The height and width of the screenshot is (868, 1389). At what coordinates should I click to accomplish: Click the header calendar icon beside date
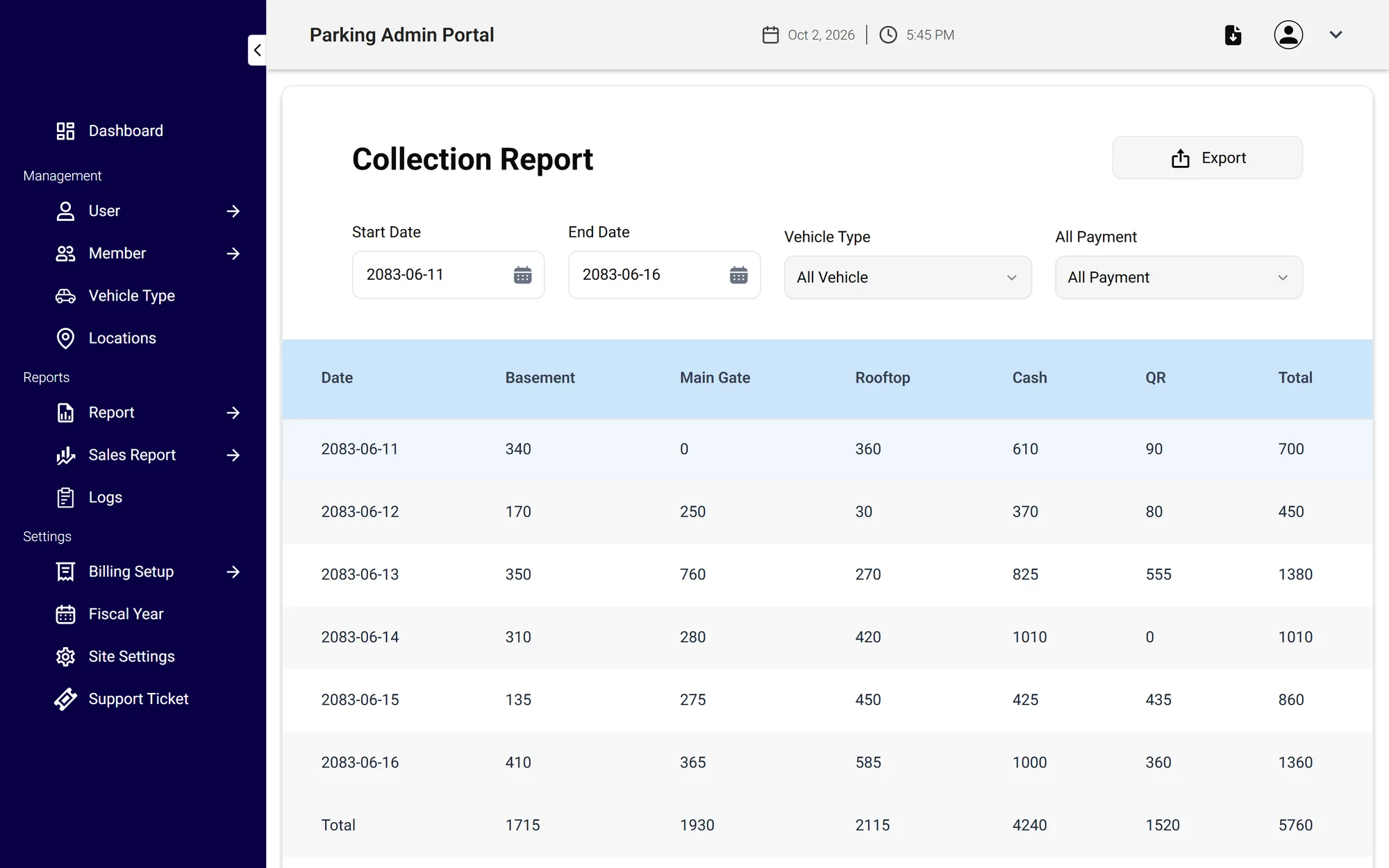coord(770,35)
